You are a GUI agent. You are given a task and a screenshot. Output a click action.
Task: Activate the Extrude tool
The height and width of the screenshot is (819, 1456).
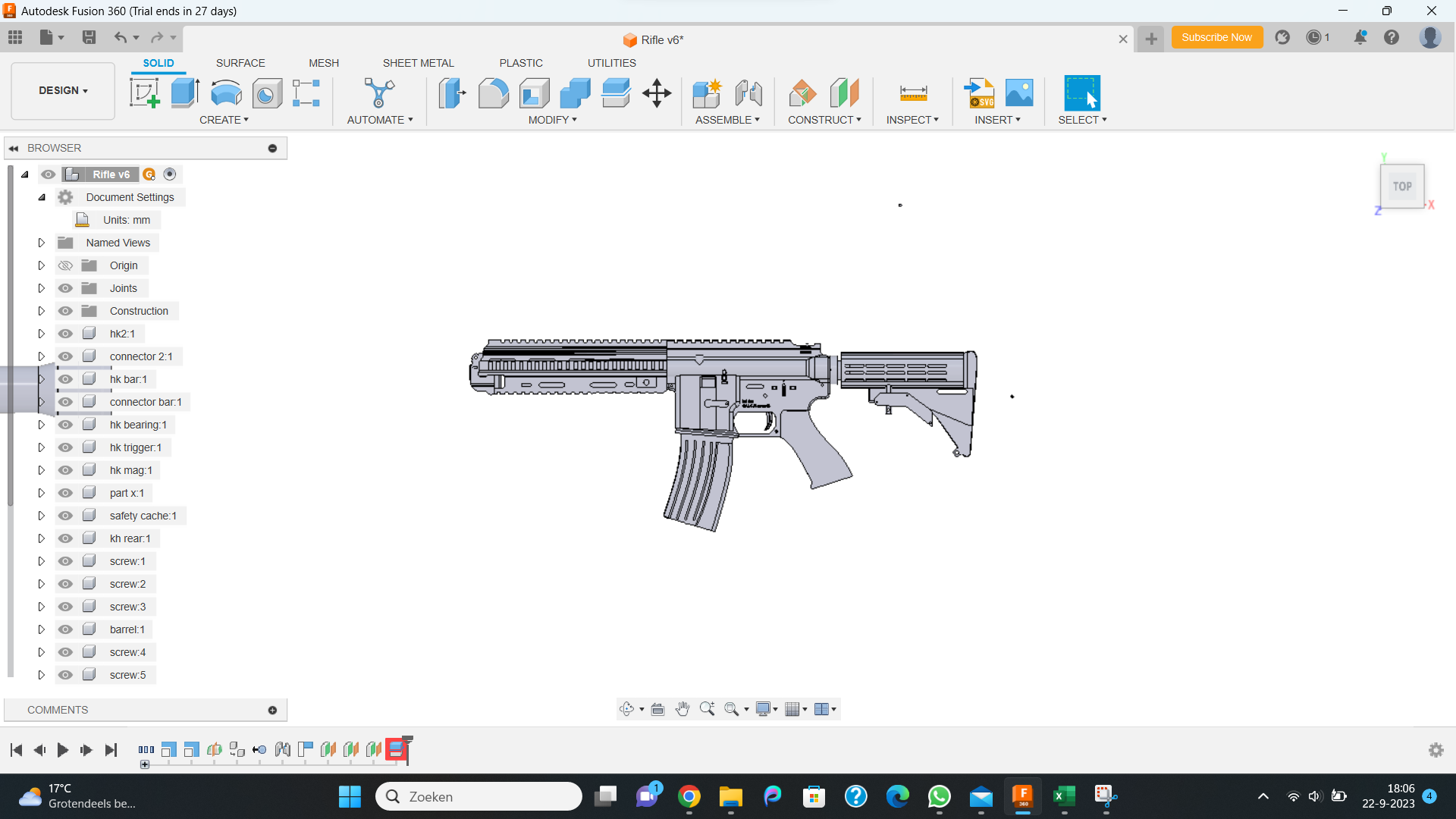[184, 93]
